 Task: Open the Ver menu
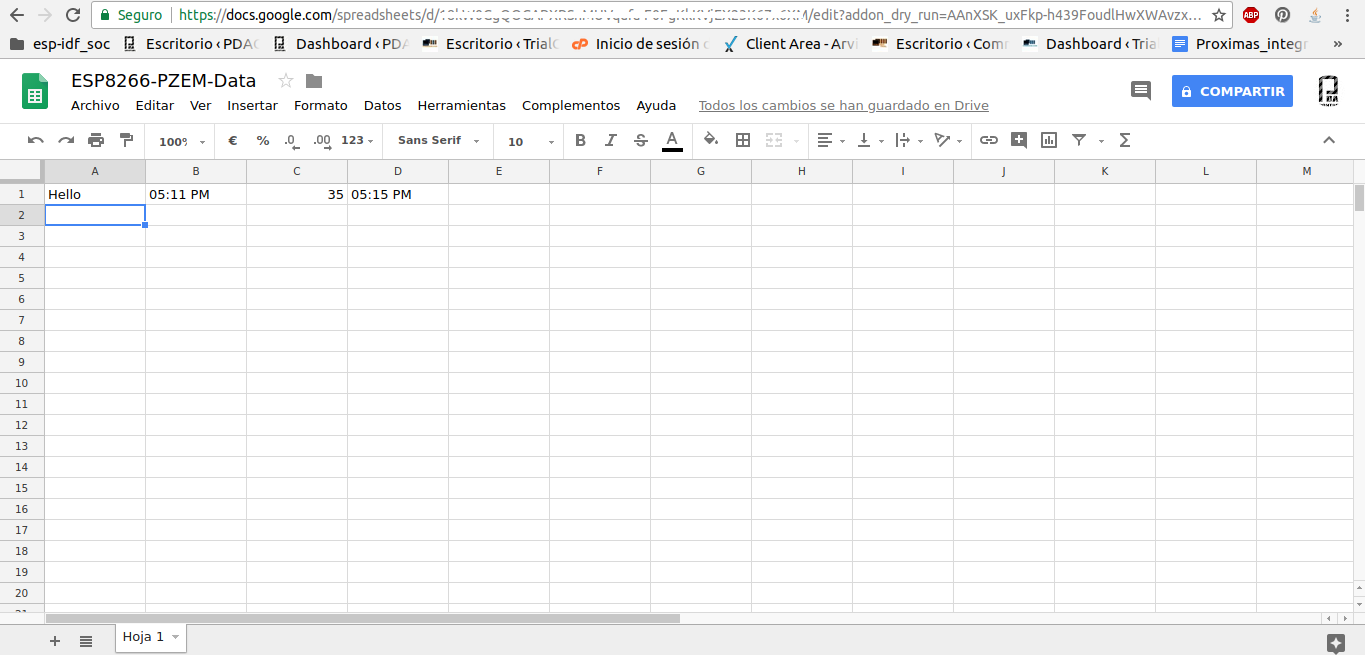201,105
